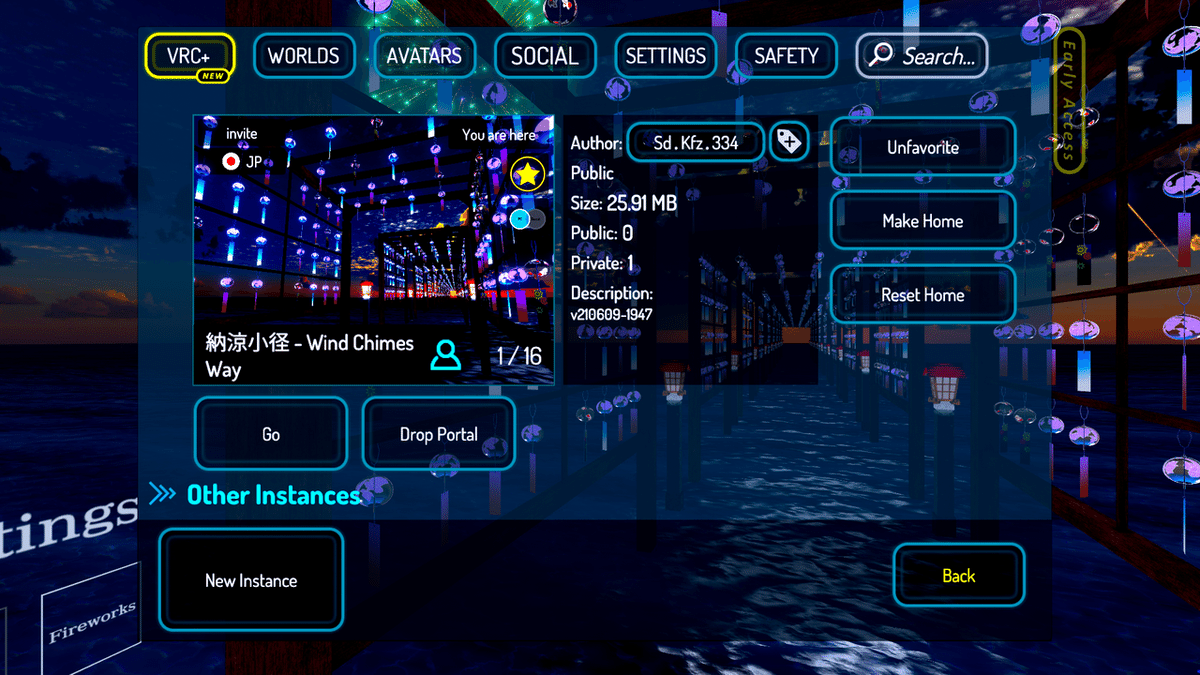Click Drop Portal
Viewport: 1200px width, 675px height.
pyautogui.click(x=438, y=433)
